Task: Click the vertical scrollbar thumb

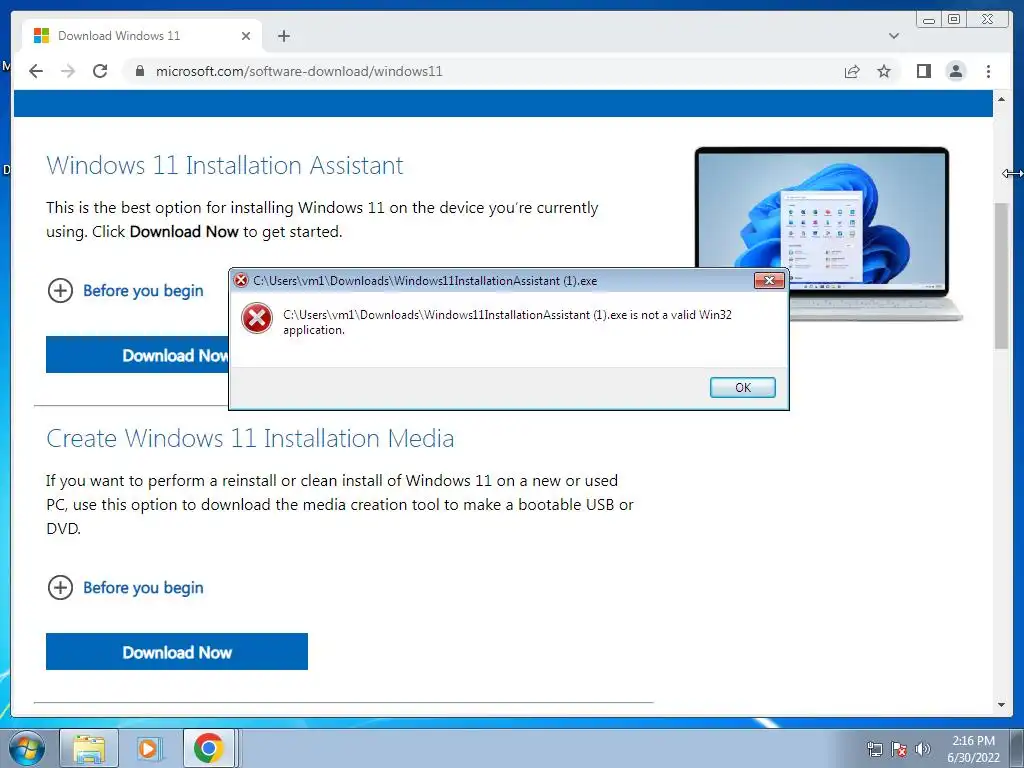Action: [1001, 276]
